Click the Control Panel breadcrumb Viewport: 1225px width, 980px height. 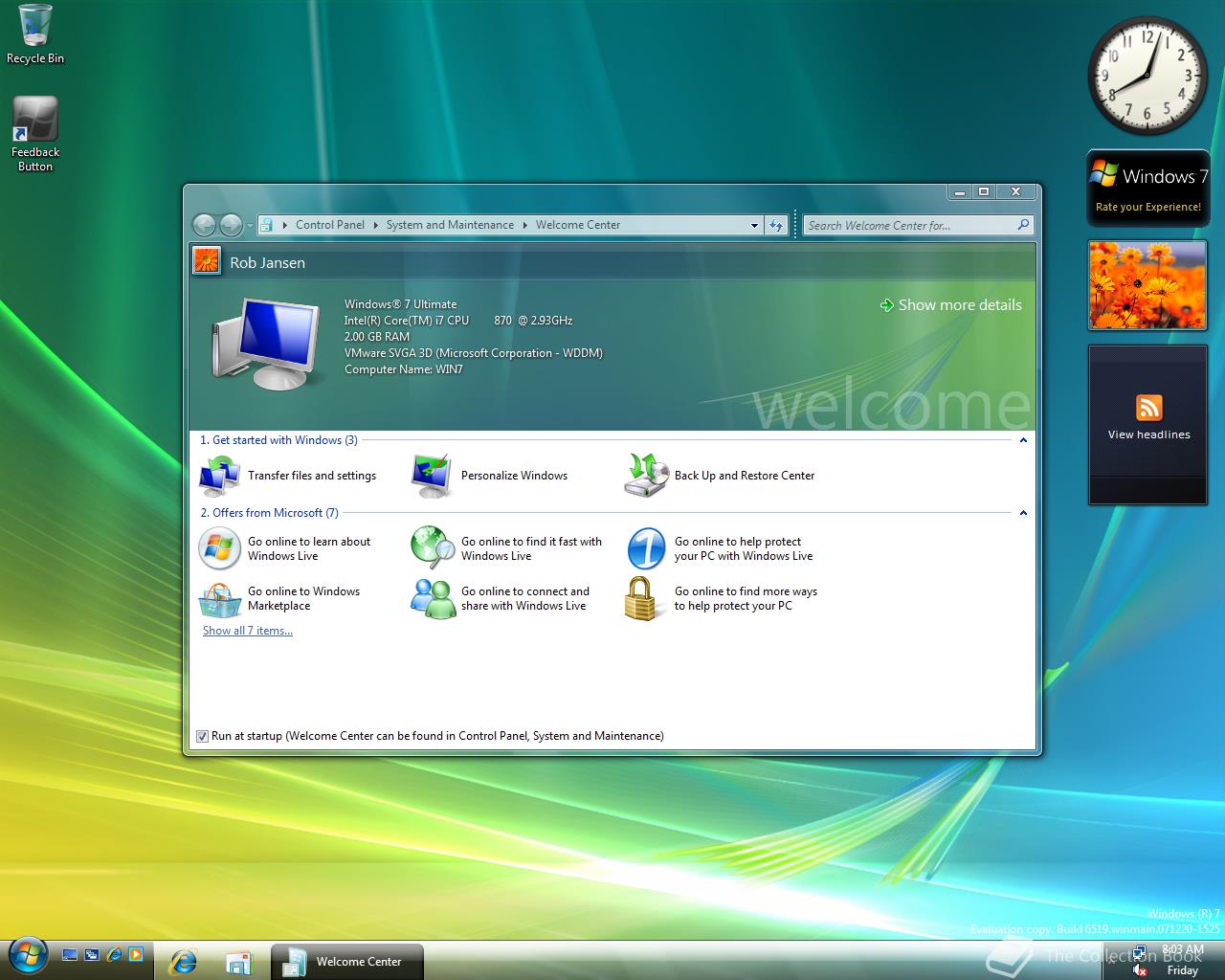tap(329, 225)
